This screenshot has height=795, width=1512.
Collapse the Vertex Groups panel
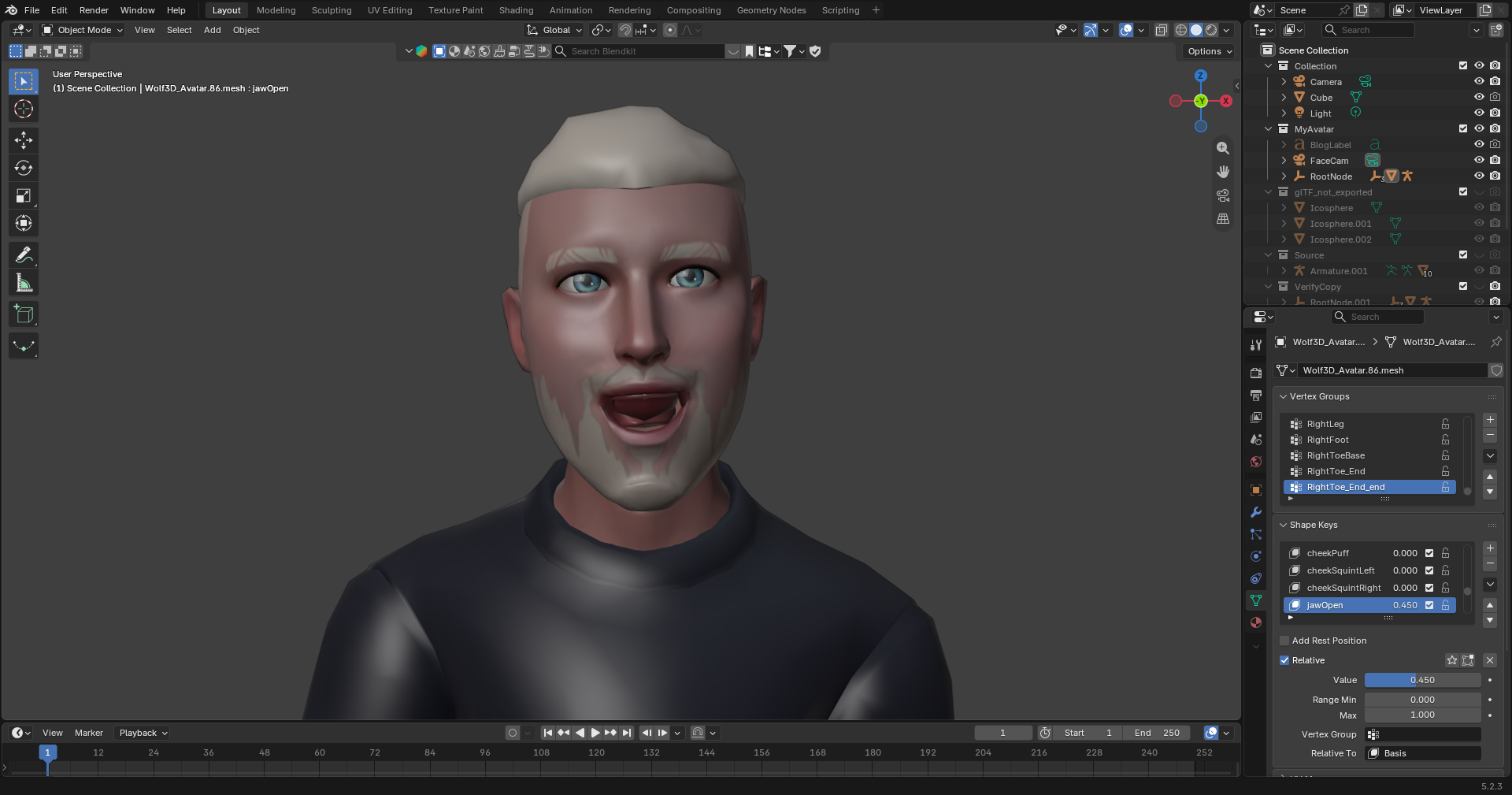tap(1283, 396)
